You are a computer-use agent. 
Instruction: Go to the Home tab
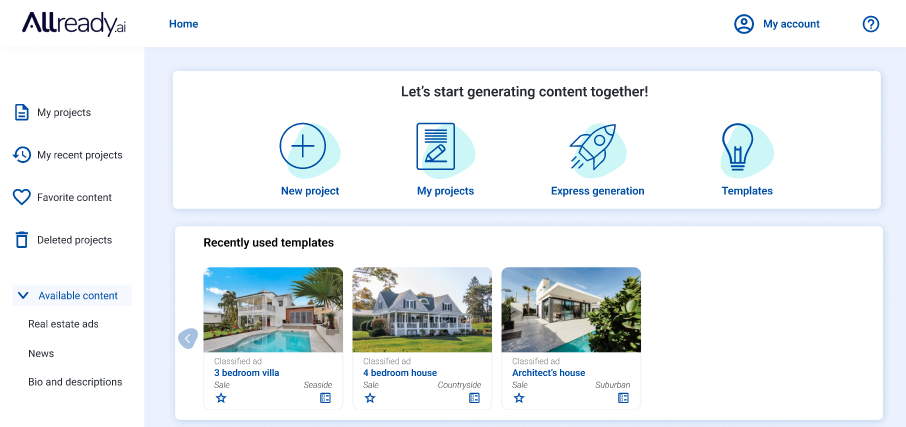(x=184, y=24)
